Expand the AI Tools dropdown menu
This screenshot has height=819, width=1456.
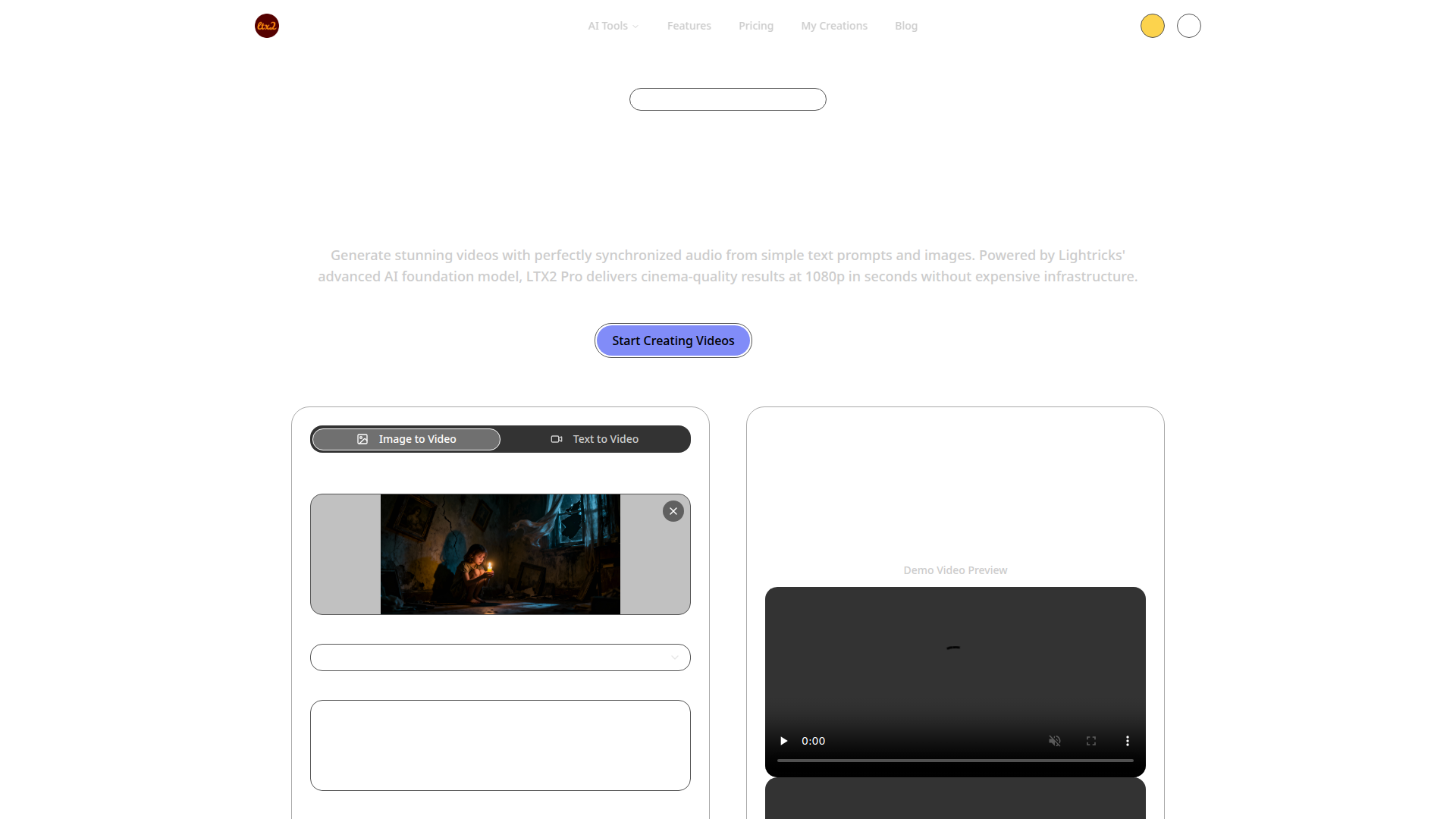pos(613,26)
